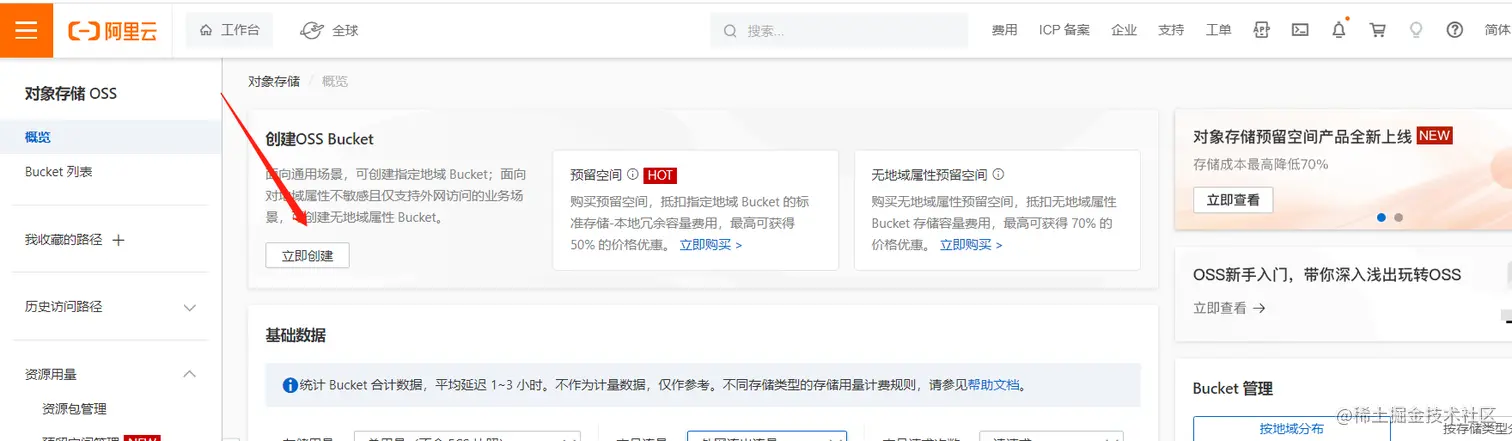Click 立即查看 → under OSS新手入门
The image size is (1512, 441).
coord(1229,308)
